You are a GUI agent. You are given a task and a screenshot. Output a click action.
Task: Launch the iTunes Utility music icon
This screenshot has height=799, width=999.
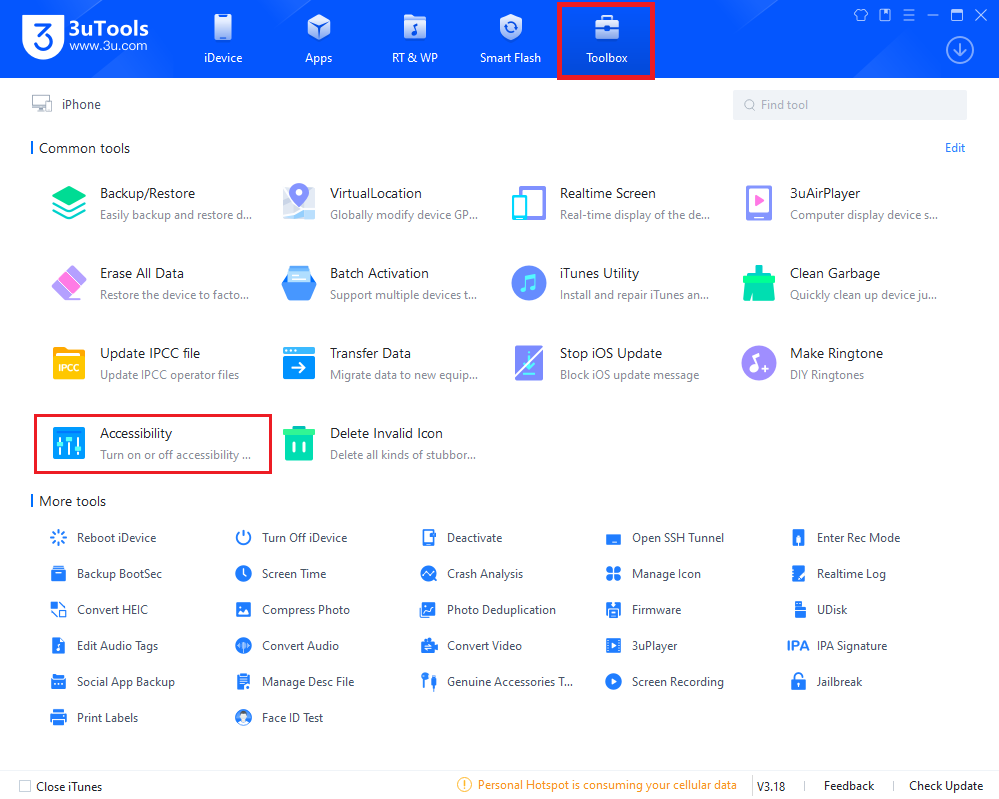point(529,283)
